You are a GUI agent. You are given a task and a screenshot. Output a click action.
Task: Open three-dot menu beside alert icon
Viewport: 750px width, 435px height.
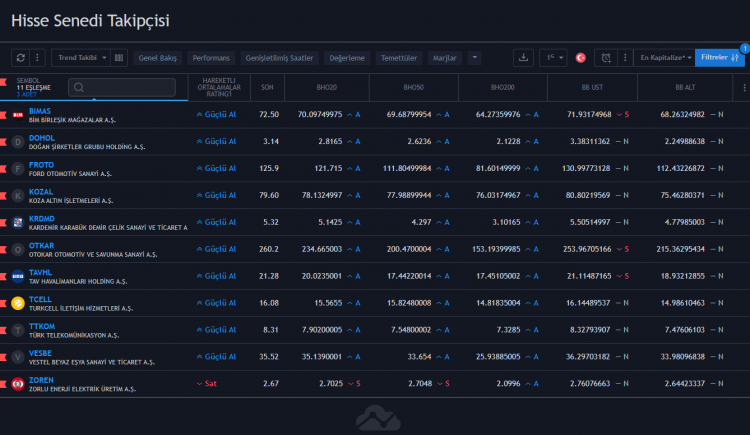[x=625, y=58]
